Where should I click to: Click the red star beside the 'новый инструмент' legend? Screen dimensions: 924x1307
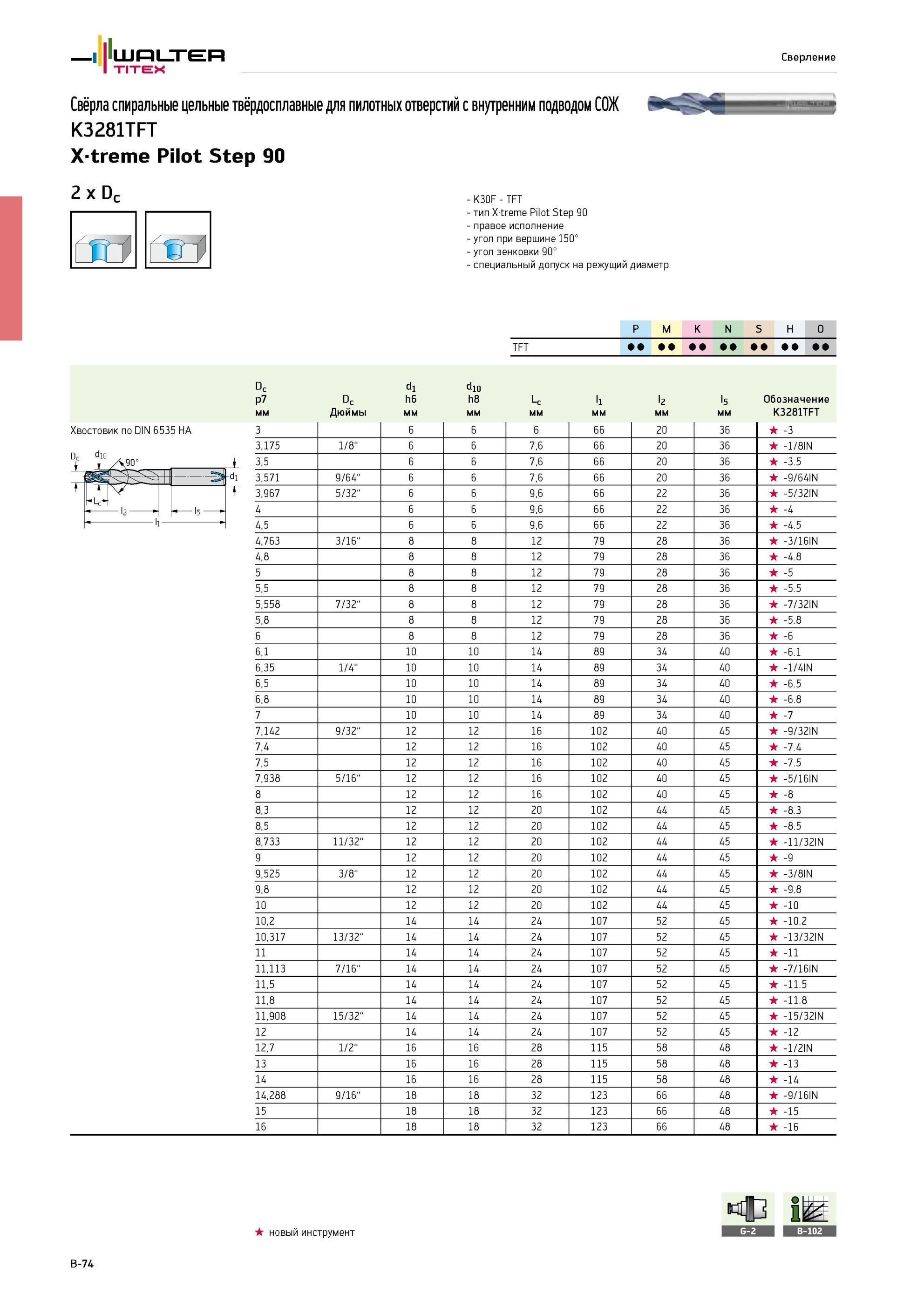pyautogui.click(x=259, y=1232)
